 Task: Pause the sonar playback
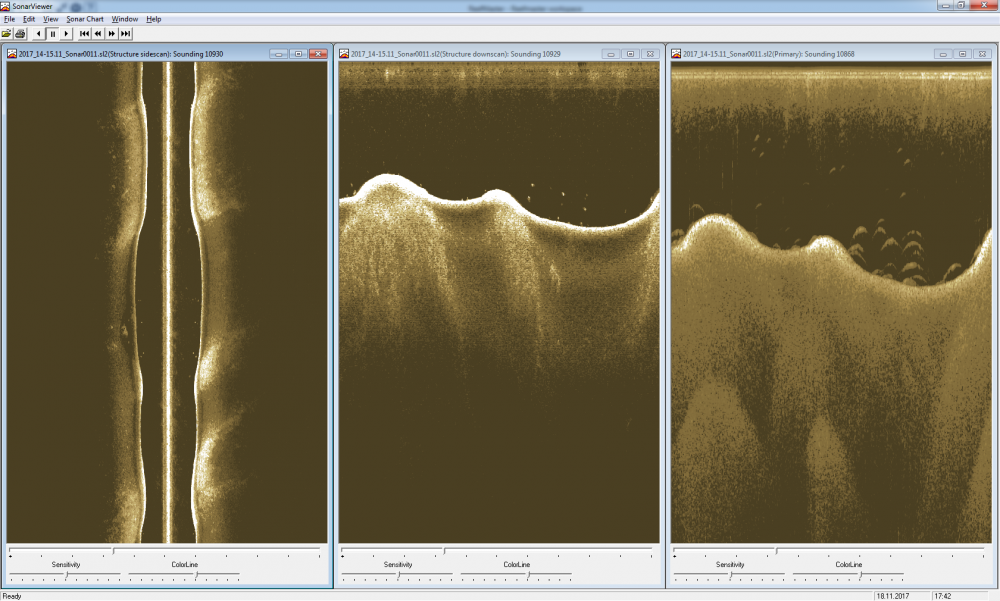(52, 33)
